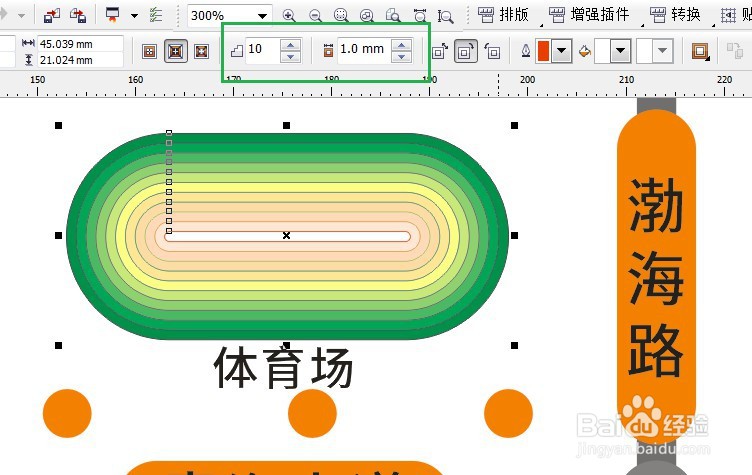Click the object width field 45.039 mm
The image size is (752, 475).
80,44
